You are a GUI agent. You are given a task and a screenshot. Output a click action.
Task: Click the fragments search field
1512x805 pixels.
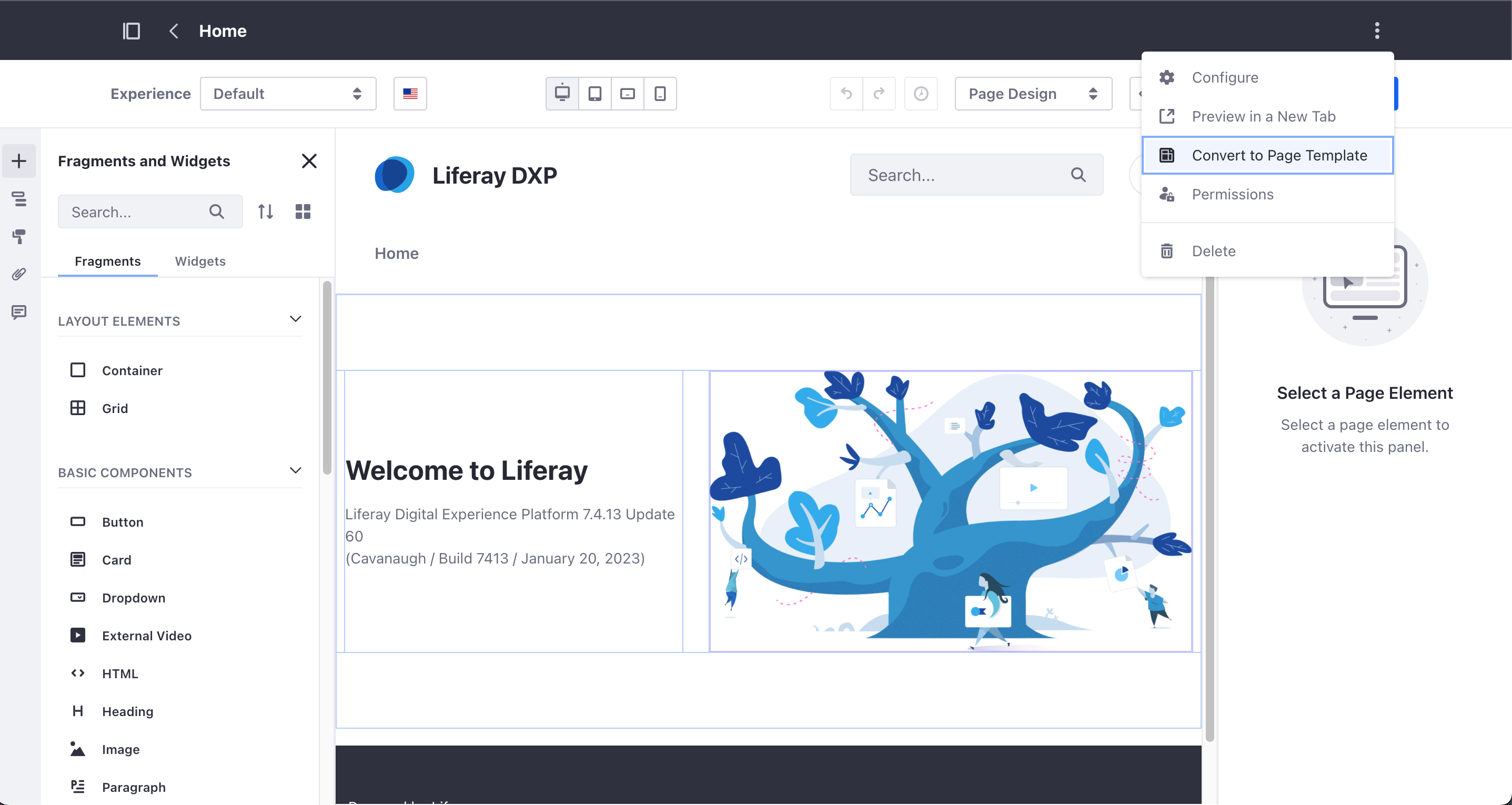tap(150, 212)
